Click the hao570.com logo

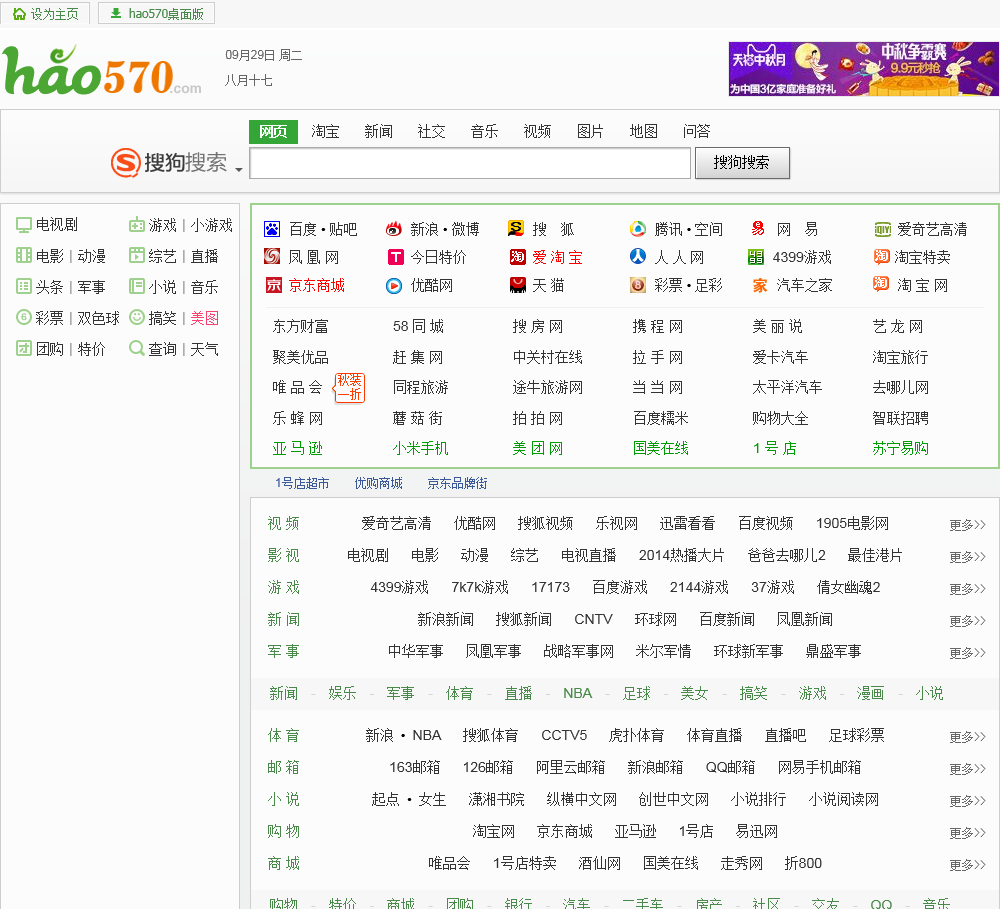coord(102,71)
